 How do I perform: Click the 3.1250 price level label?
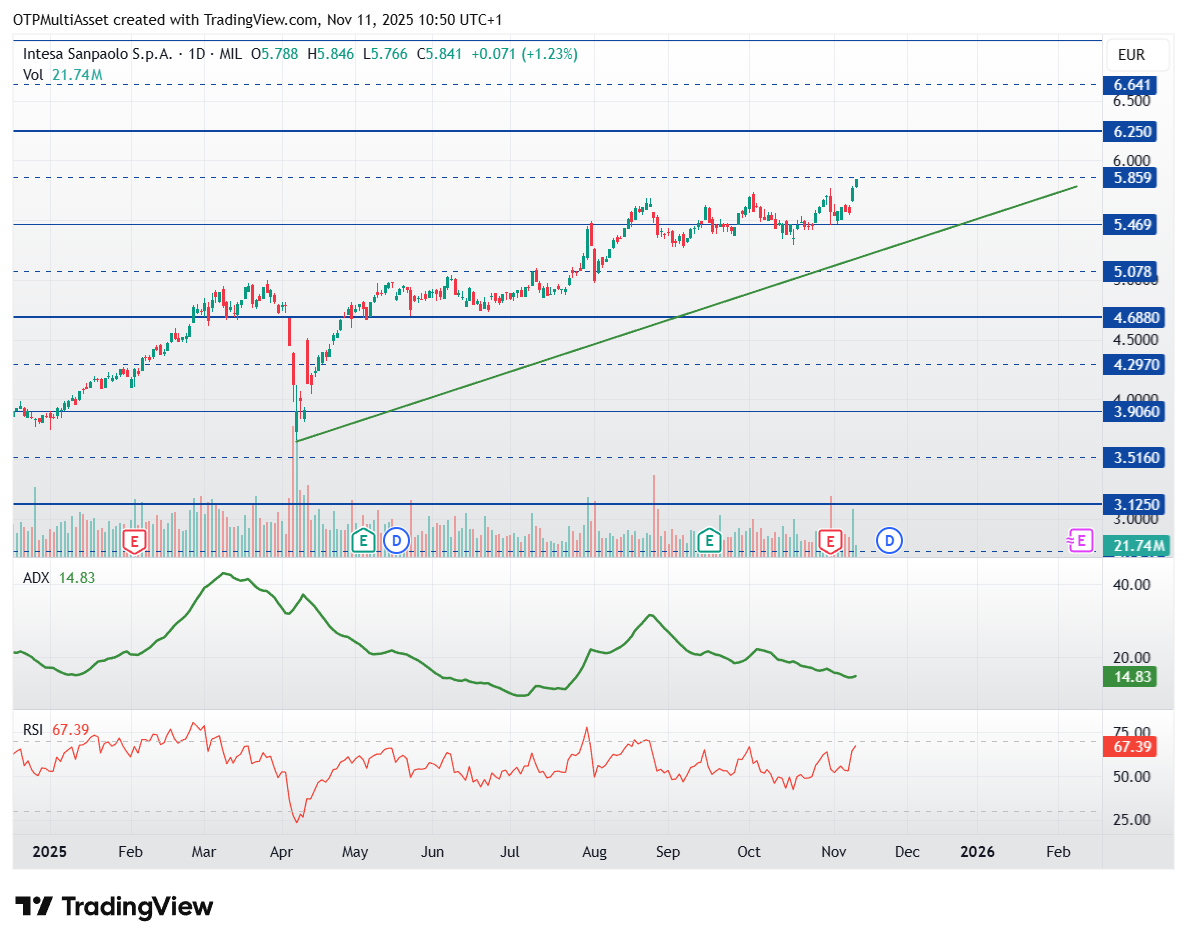pyautogui.click(x=1133, y=505)
